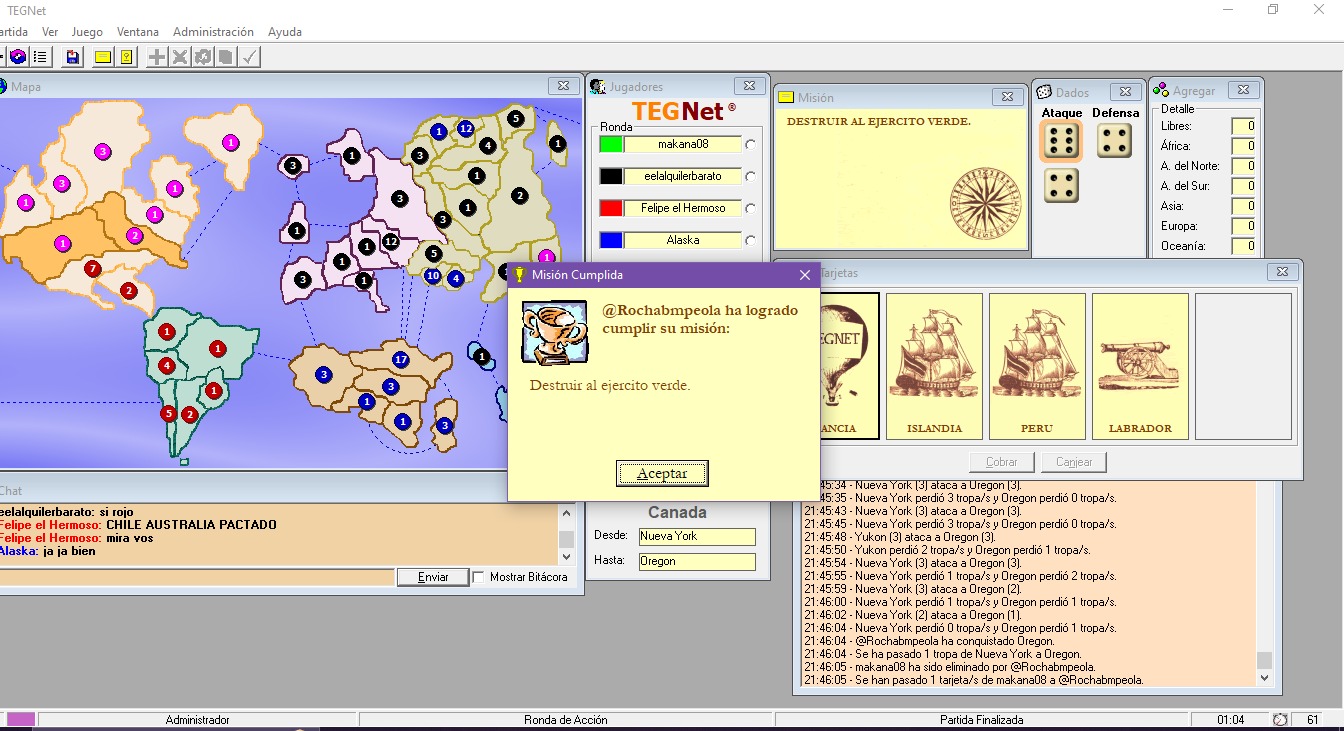The width and height of the screenshot is (1344, 731).
Task: Close the Misión panel
Action: point(1007,97)
